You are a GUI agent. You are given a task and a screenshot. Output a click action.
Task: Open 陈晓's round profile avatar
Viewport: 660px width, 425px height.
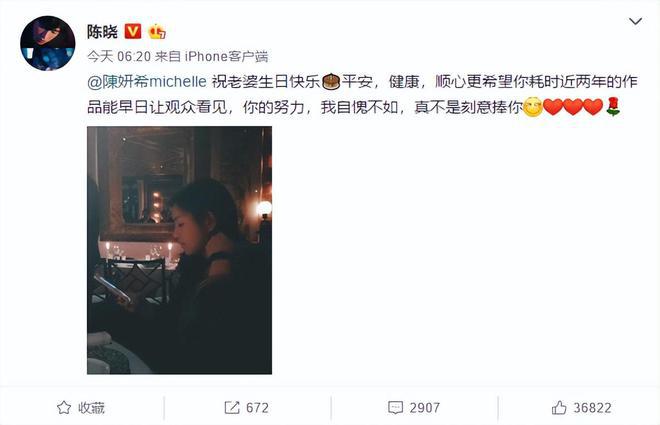tap(48, 43)
